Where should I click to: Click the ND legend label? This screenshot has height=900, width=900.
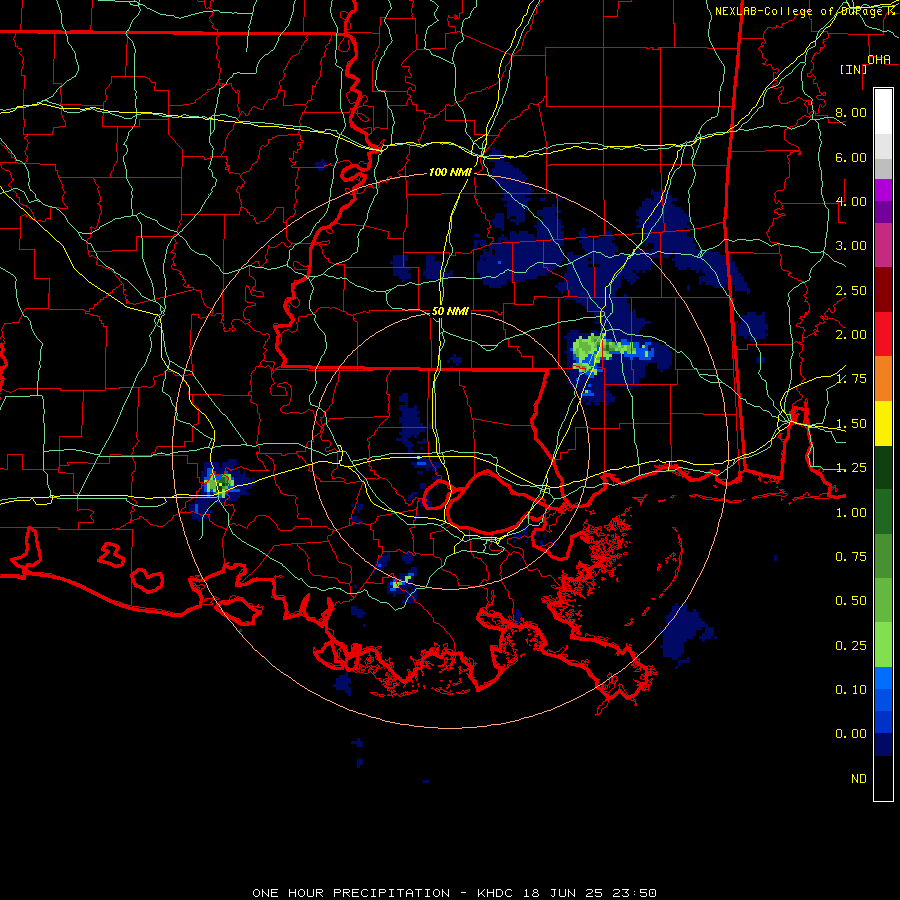tap(859, 779)
